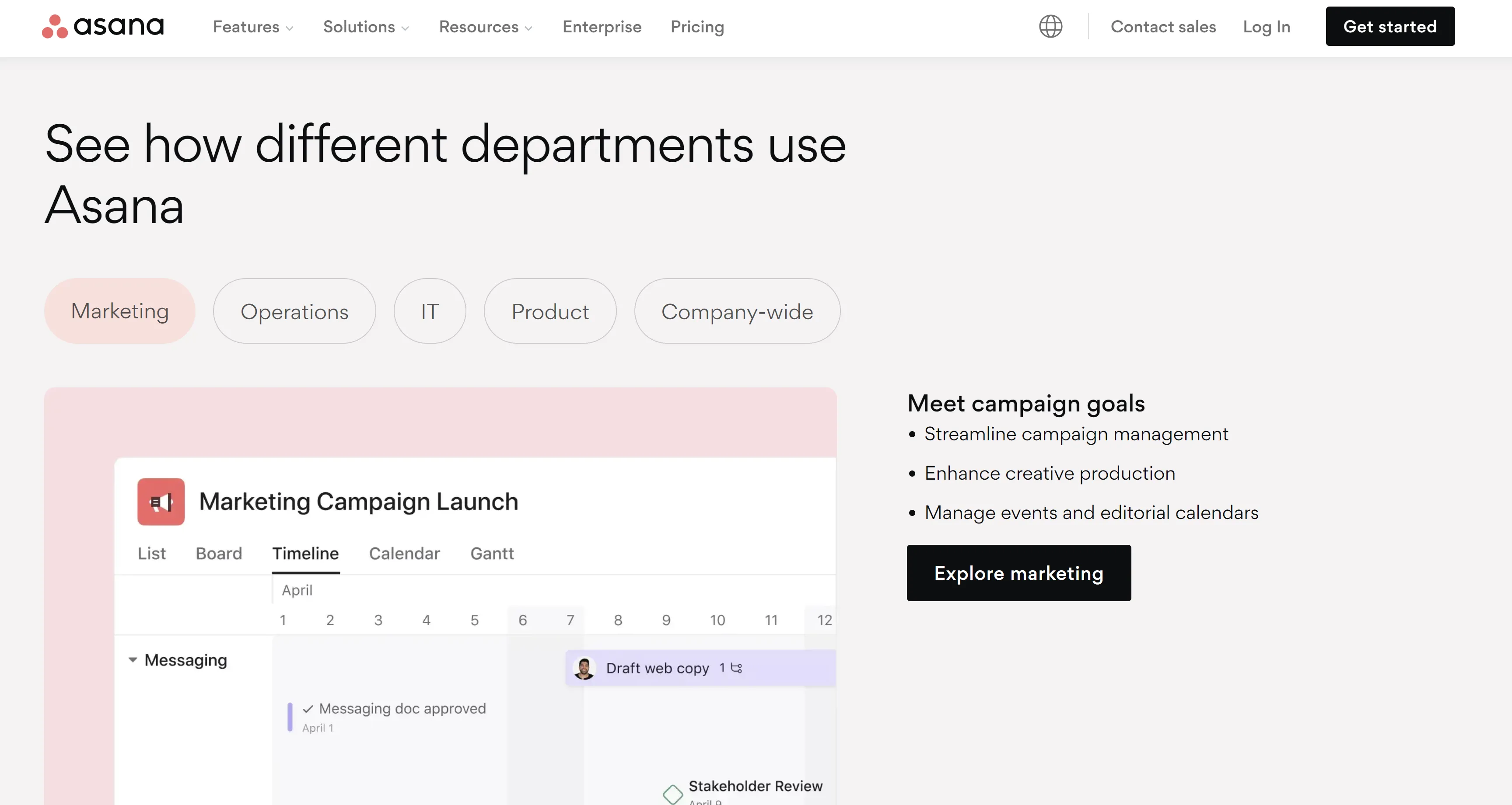Open the Pricing page
The image size is (1512, 805).
[x=697, y=27]
